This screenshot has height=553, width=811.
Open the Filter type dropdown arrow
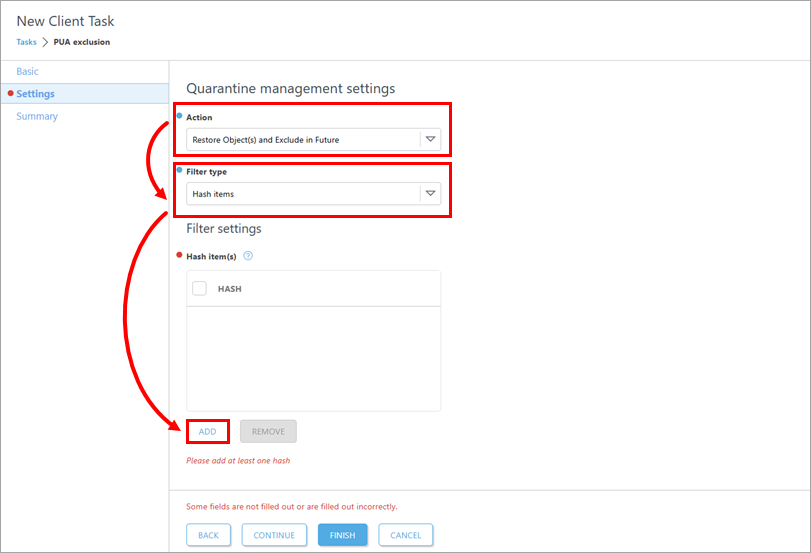pos(430,194)
